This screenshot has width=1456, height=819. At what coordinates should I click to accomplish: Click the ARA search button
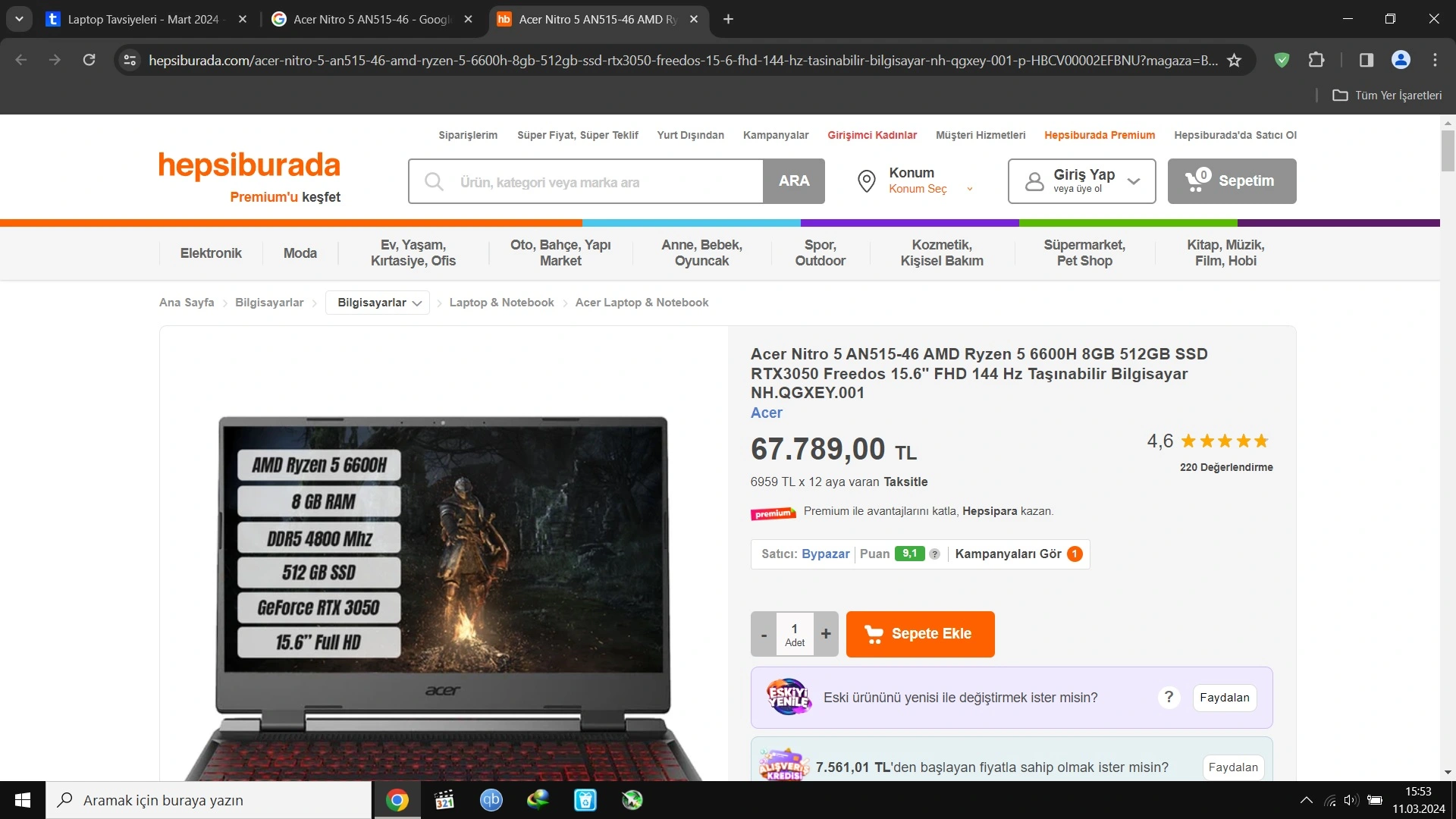(x=794, y=181)
